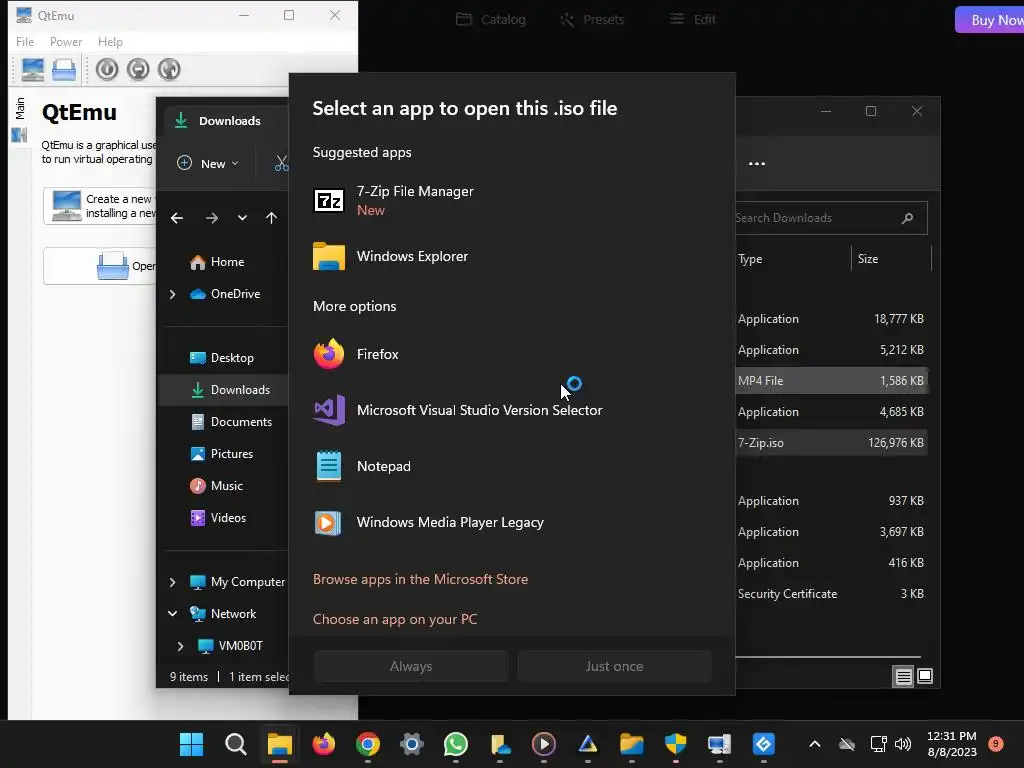1024x768 pixels.
Task: Go forward in Explorer navigation
Action: pyautogui.click(x=212, y=218)
